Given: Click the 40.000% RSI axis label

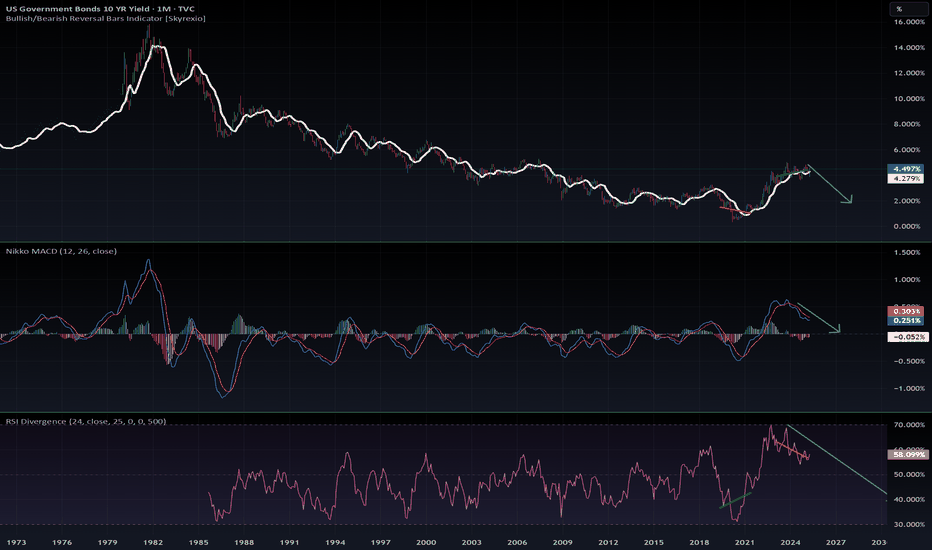Looking at the screenshot, I should tap(909, 499).
